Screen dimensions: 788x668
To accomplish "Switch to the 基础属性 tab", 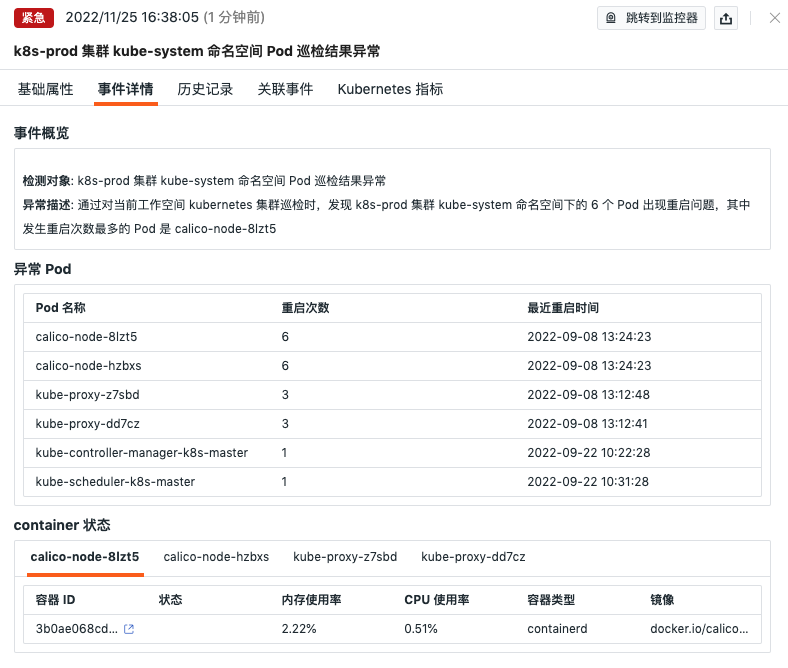I will point(46,89).
